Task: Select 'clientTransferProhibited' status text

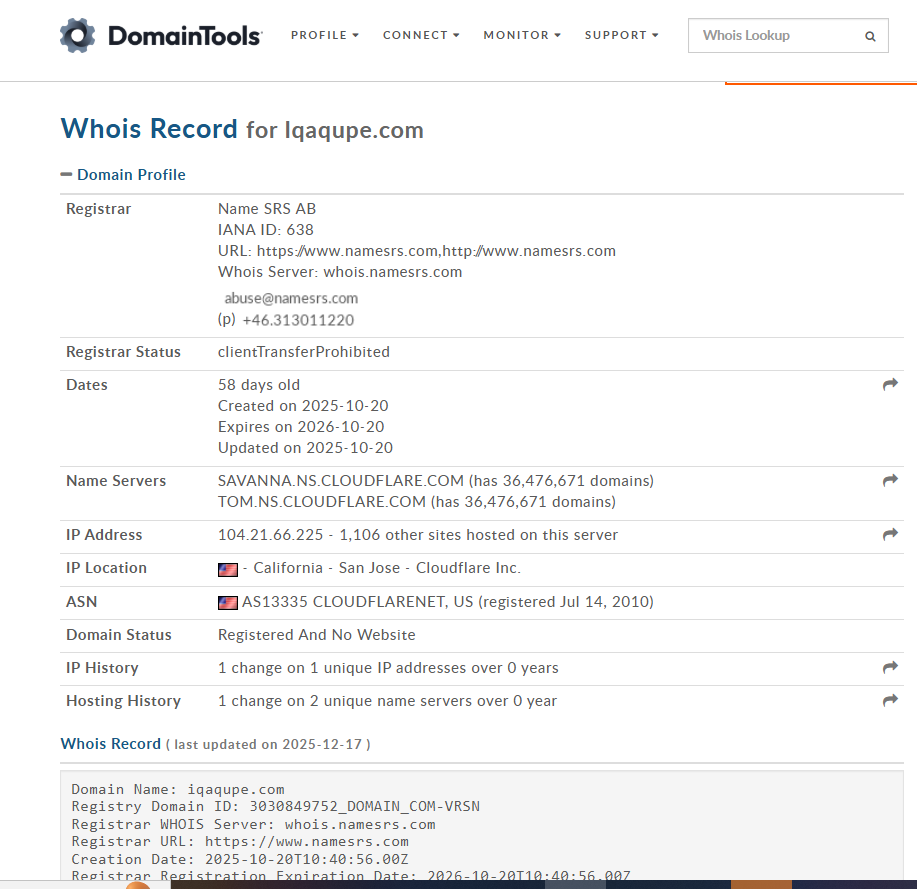Action: pos(304,352)
